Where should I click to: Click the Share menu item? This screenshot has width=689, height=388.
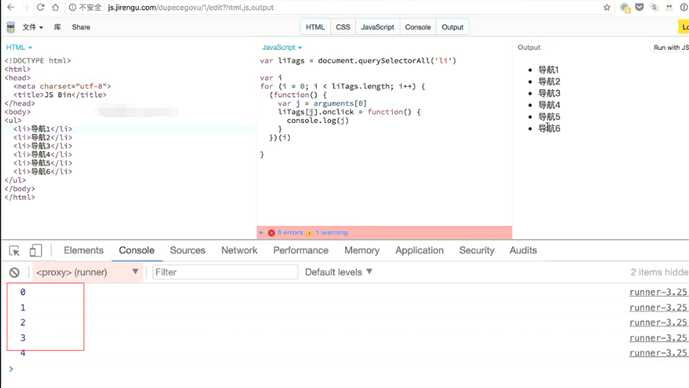click(x=81, y=27)
